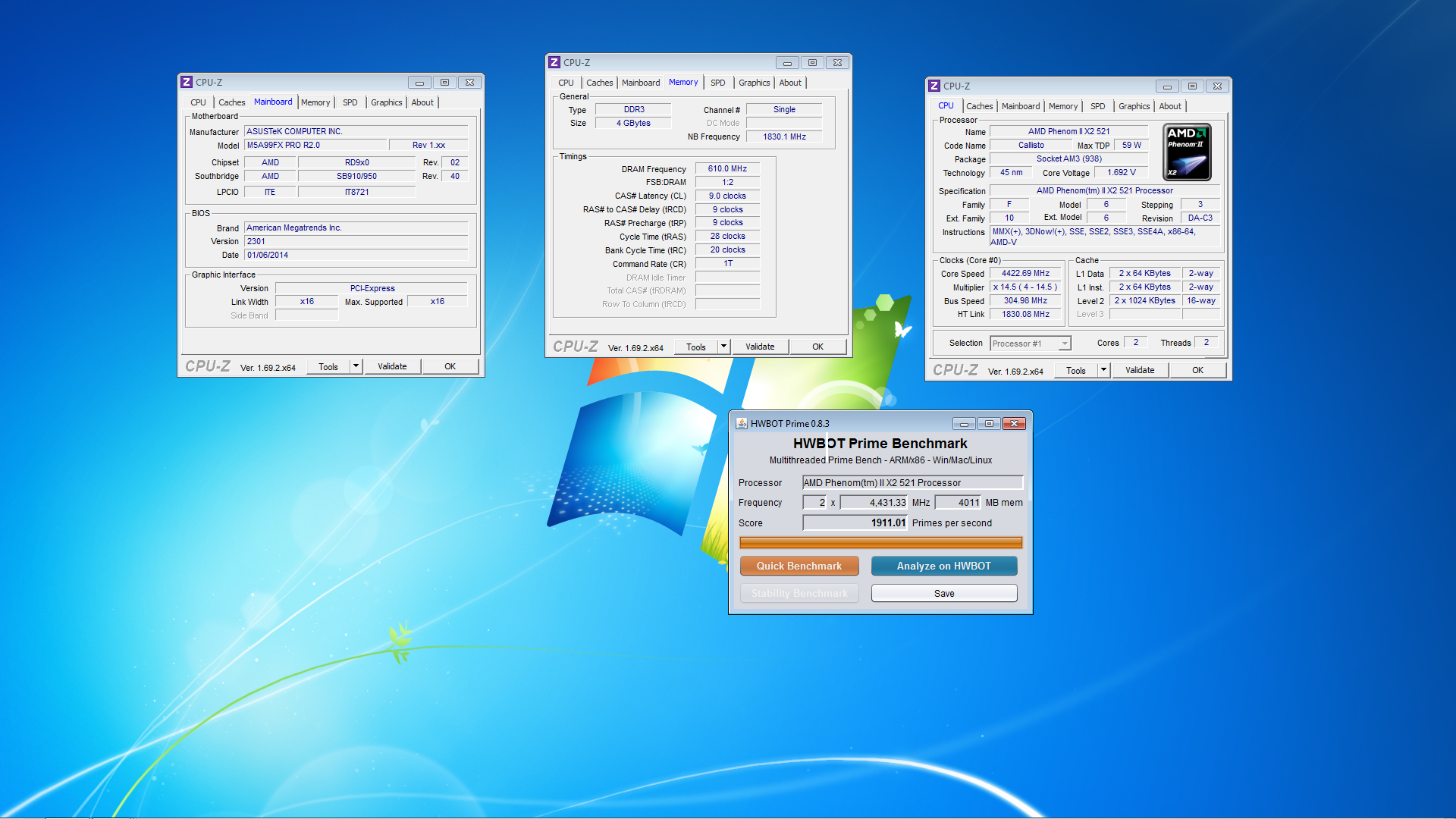Click the 4,431.33 MHz frequency field
1456x819 pixels.
tap(874, 502)
